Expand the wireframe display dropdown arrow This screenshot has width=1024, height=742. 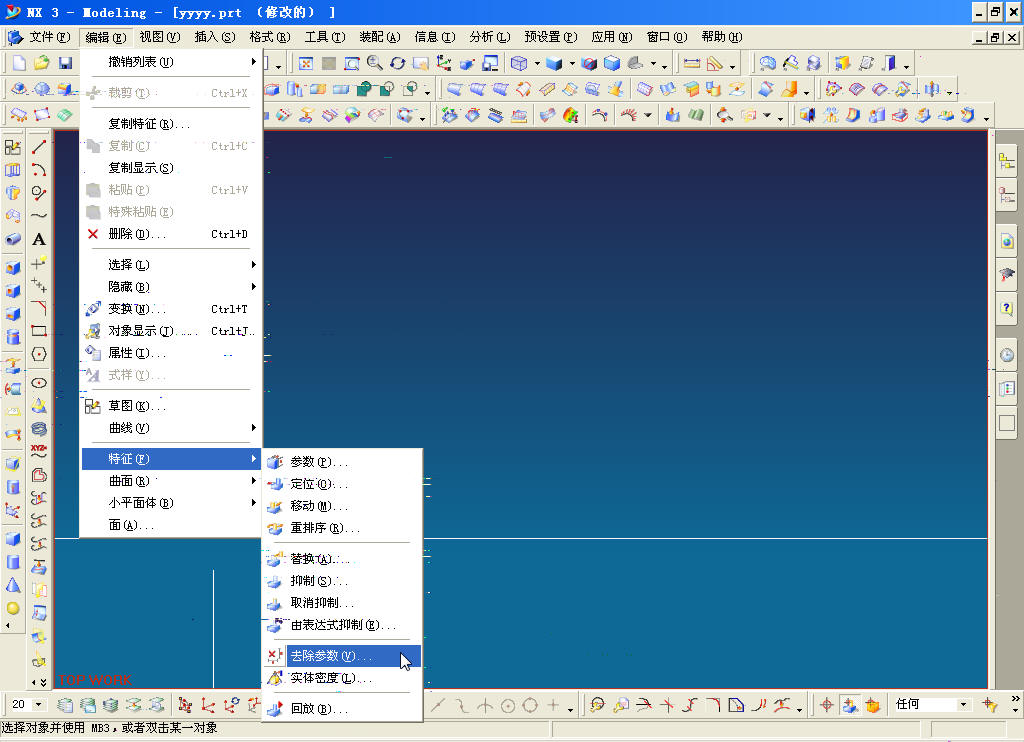[x=537, y=64]
